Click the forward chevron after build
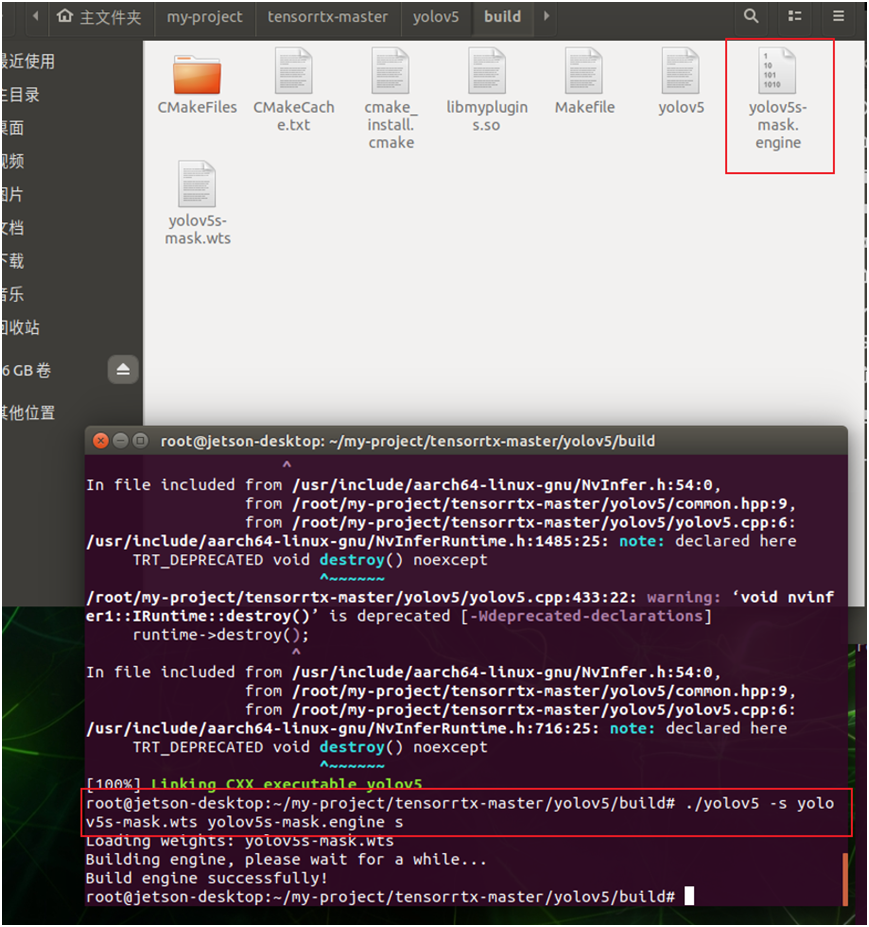This screenshot has height=927, width=869. point(545,17)
